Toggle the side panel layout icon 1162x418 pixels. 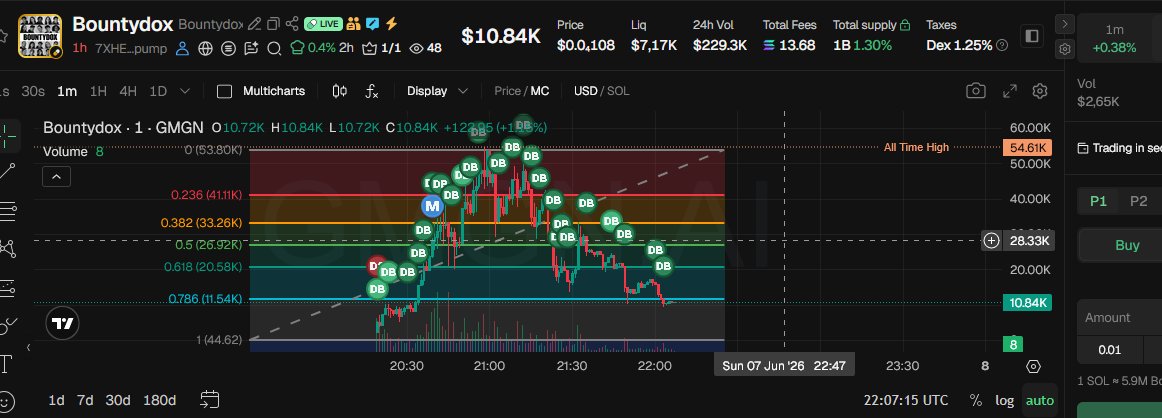1031,36
